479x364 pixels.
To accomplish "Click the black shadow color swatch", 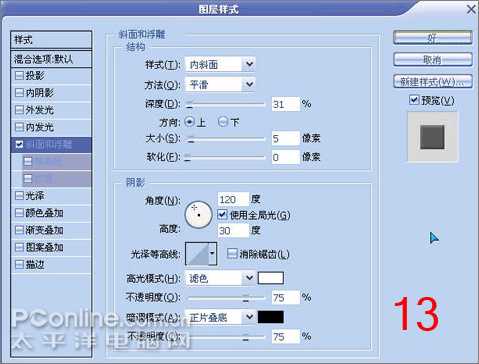I will click(271, 317).
